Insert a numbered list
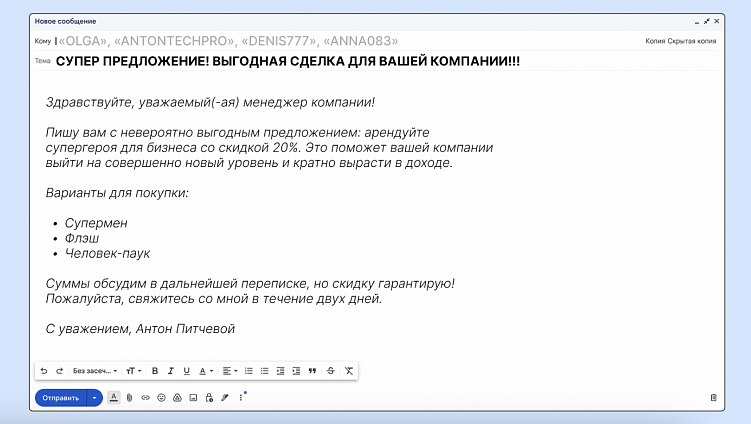The width and height of the screenshot is (751, 424). point(249,371)
